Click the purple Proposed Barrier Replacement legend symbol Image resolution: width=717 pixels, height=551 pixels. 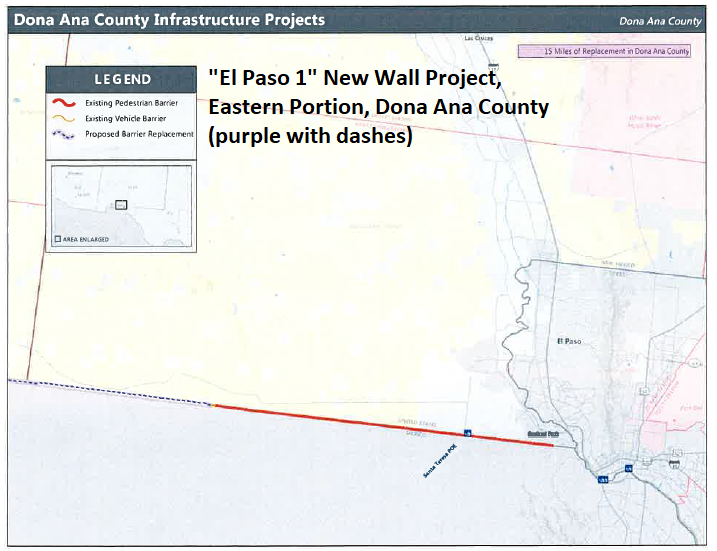click(63, 133)
